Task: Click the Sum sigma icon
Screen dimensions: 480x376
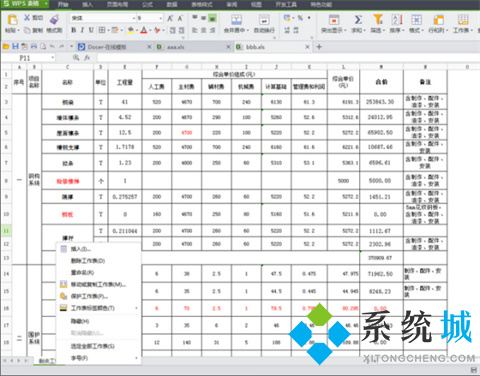Action: point(358,19)
